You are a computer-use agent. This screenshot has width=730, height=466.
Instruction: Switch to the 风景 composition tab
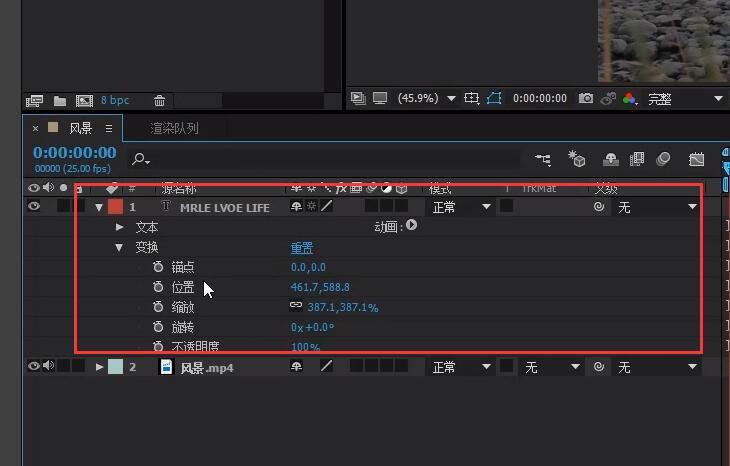point(81,128)
